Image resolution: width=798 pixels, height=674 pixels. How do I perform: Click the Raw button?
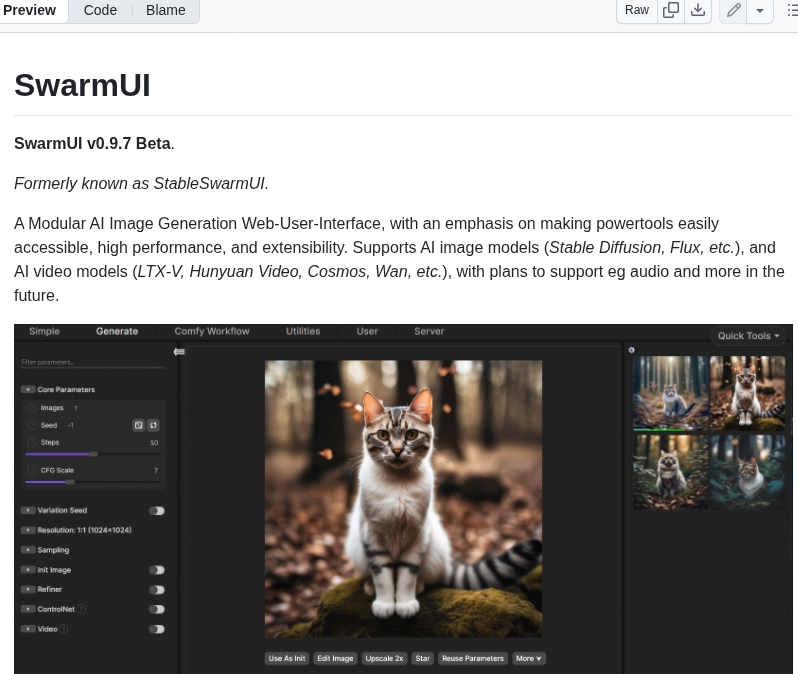click(x=637, y=10)
